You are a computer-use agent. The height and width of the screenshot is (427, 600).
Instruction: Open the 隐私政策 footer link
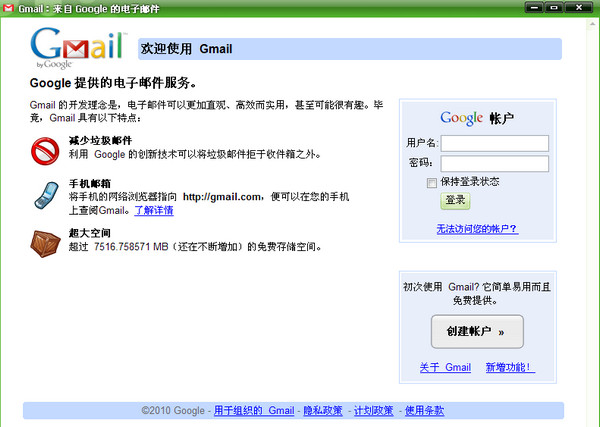tap(323, 411)
